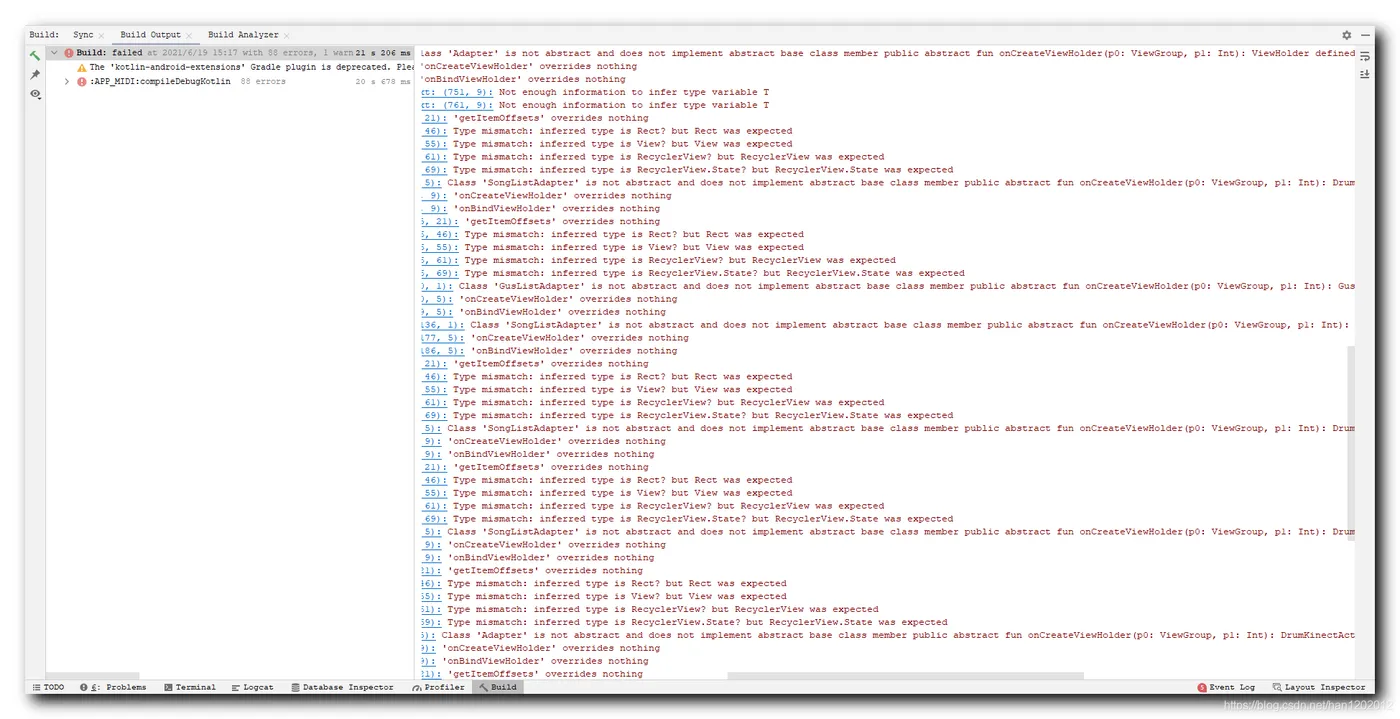Image resolution: width=1400 pixels, height=719 pixels.
Task: Select the Build Output tab
Action: 151,35
